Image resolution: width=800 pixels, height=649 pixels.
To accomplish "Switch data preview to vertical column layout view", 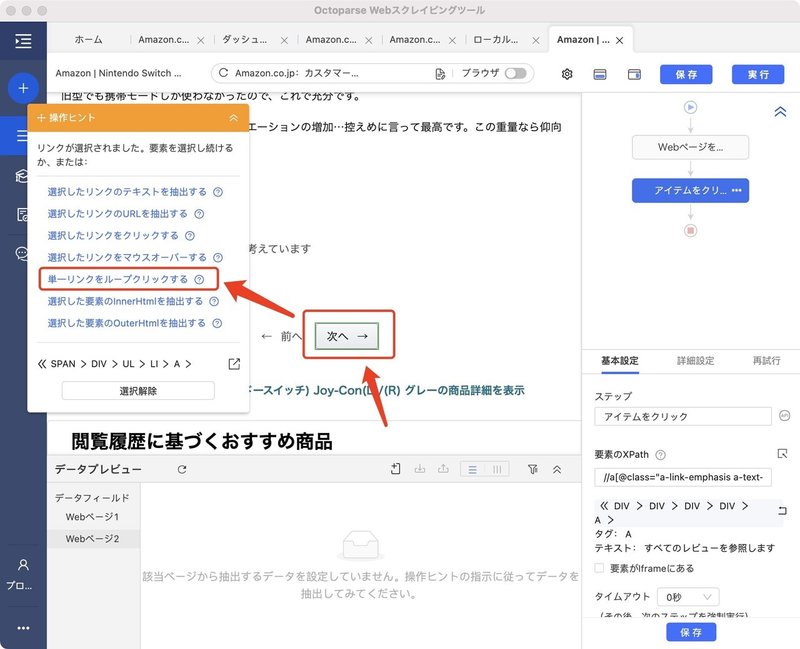I will (498, 468).
